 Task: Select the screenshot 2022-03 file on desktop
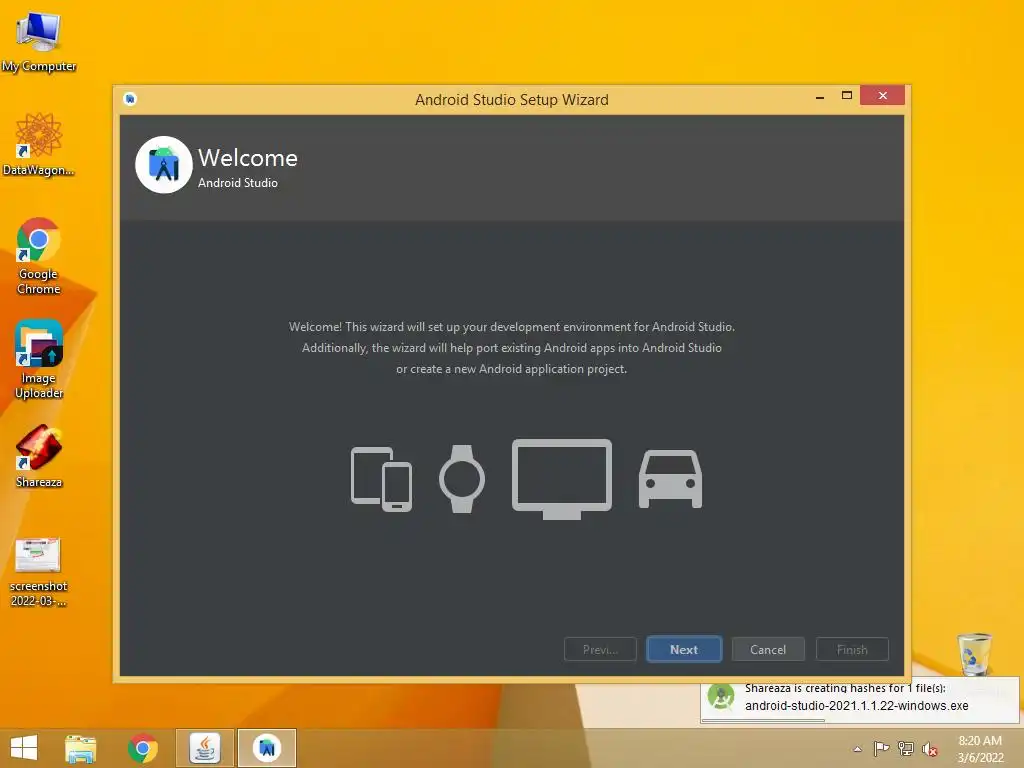click(x=39, y=572)
